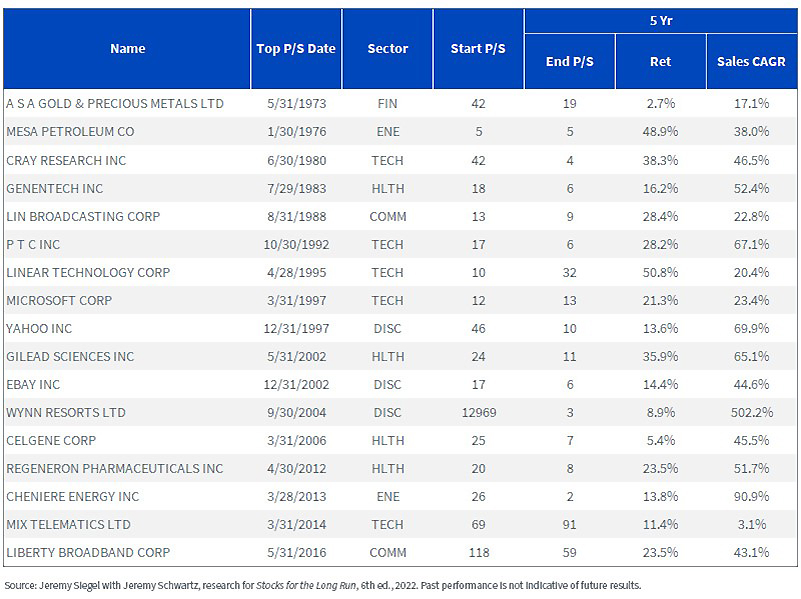
Task: Click the date 5/31/2016
Action: tap(296, 553)
